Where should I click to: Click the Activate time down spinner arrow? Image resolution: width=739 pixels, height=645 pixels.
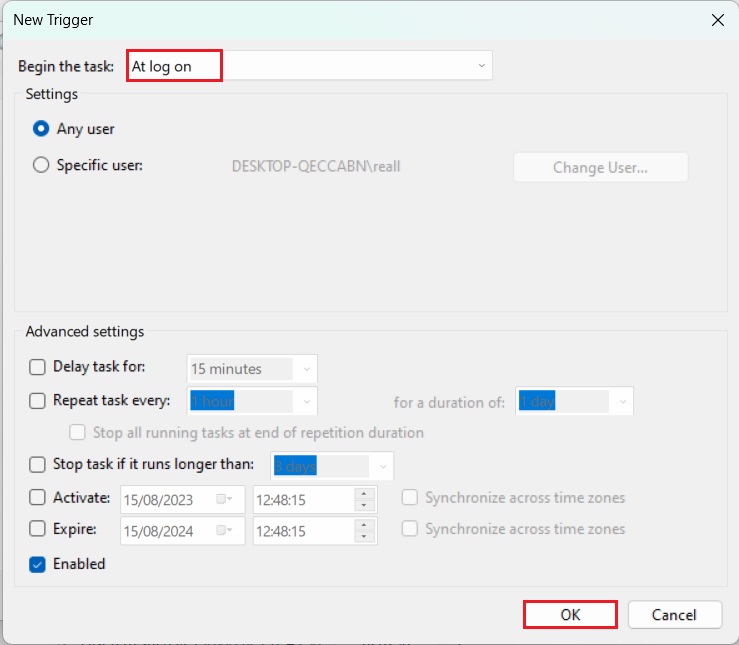(x=364, y=505)
